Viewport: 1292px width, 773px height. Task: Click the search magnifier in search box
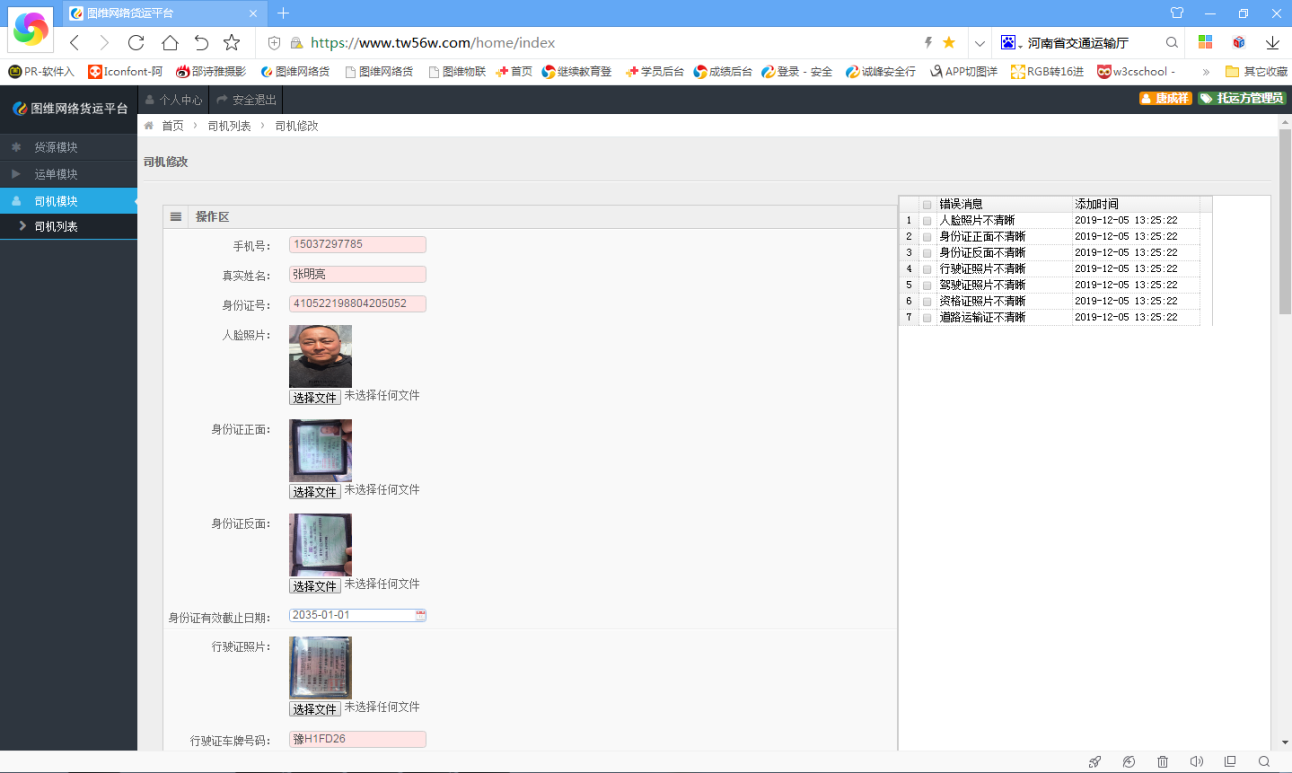pyautogui.click(x=1172, y=43)
